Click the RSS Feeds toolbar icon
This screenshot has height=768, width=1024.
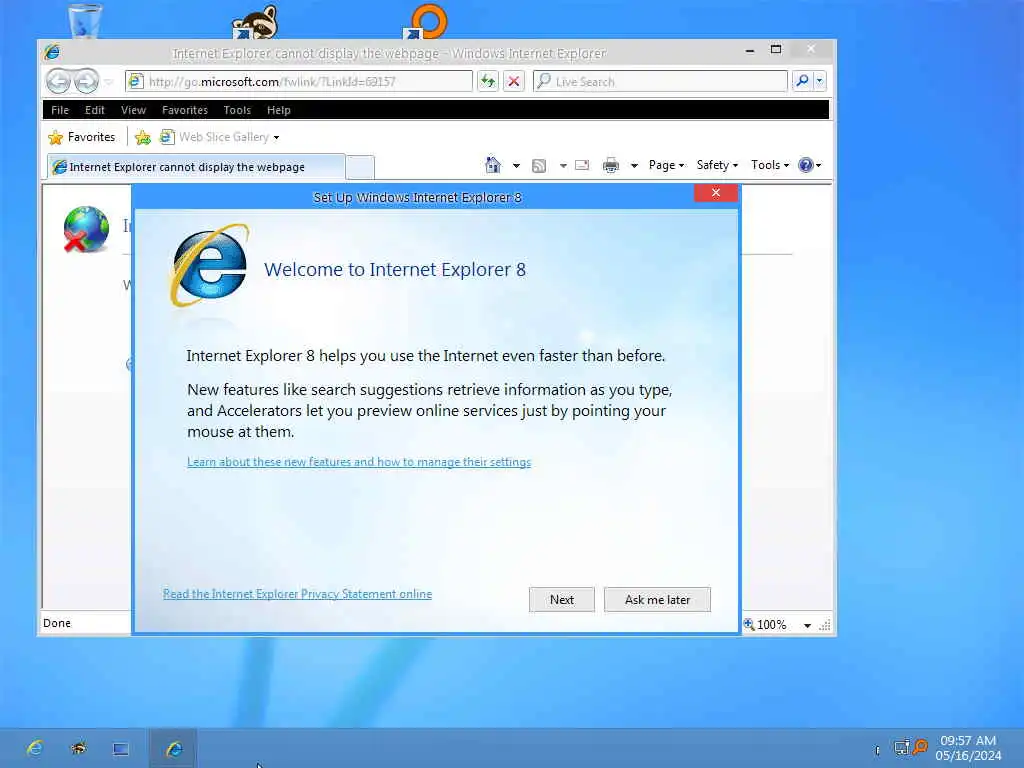[x=539, y=166]
